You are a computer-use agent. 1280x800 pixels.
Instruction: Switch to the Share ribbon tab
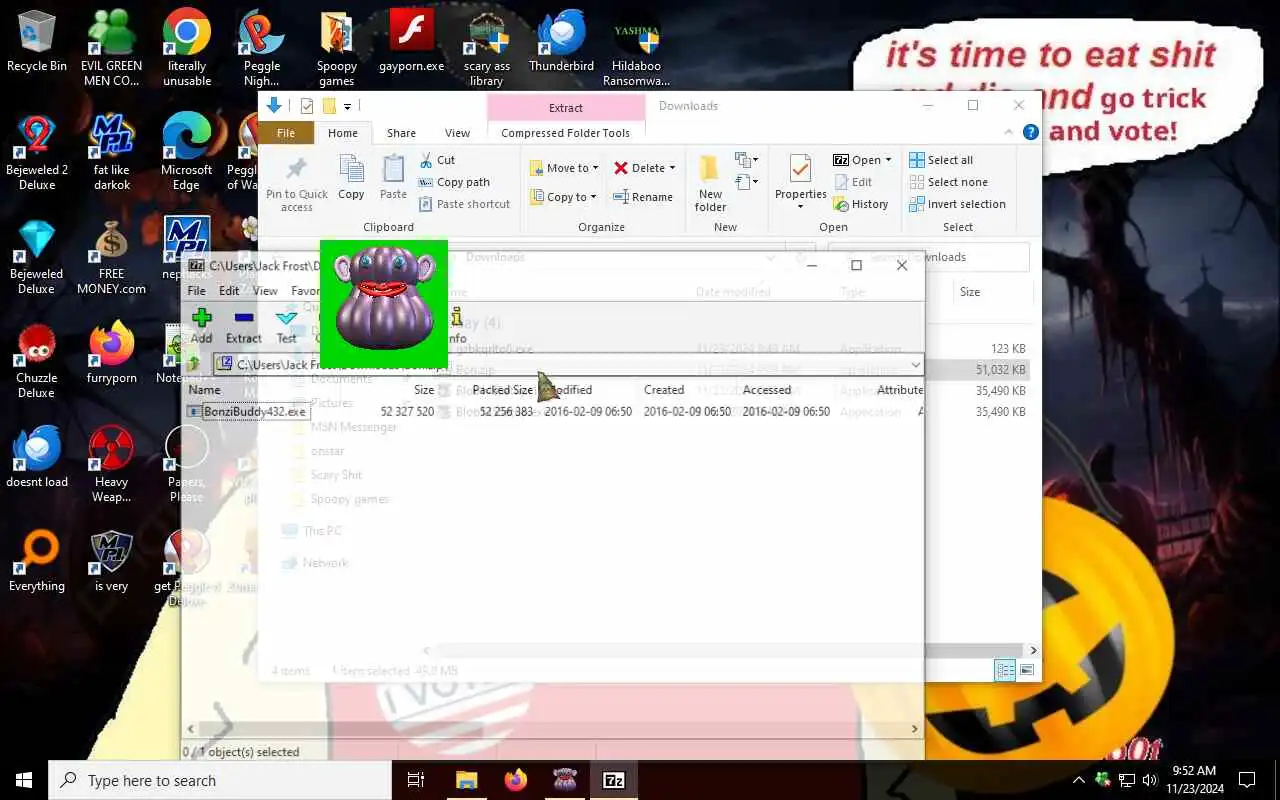pos(401,133)
